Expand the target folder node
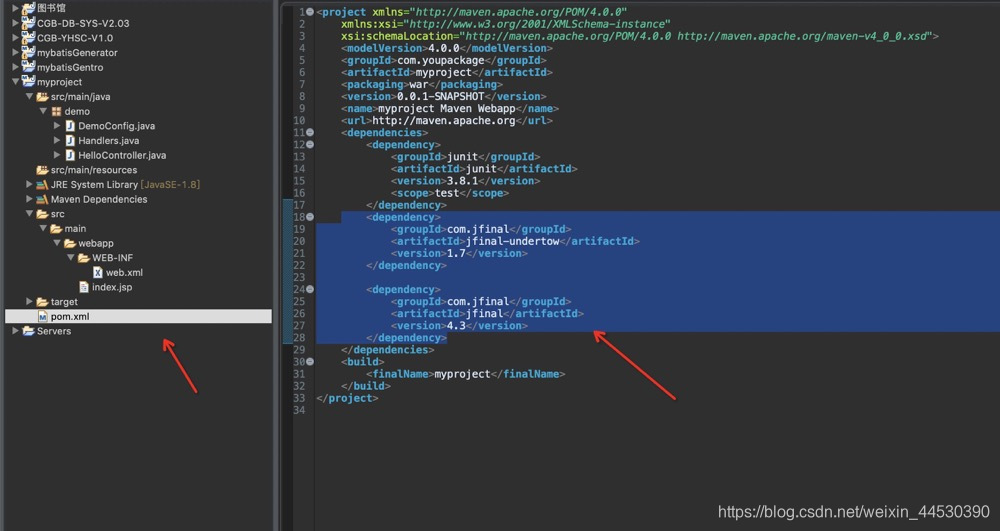The height and width of the screenshot is (531, 1000). pos(29,302)
